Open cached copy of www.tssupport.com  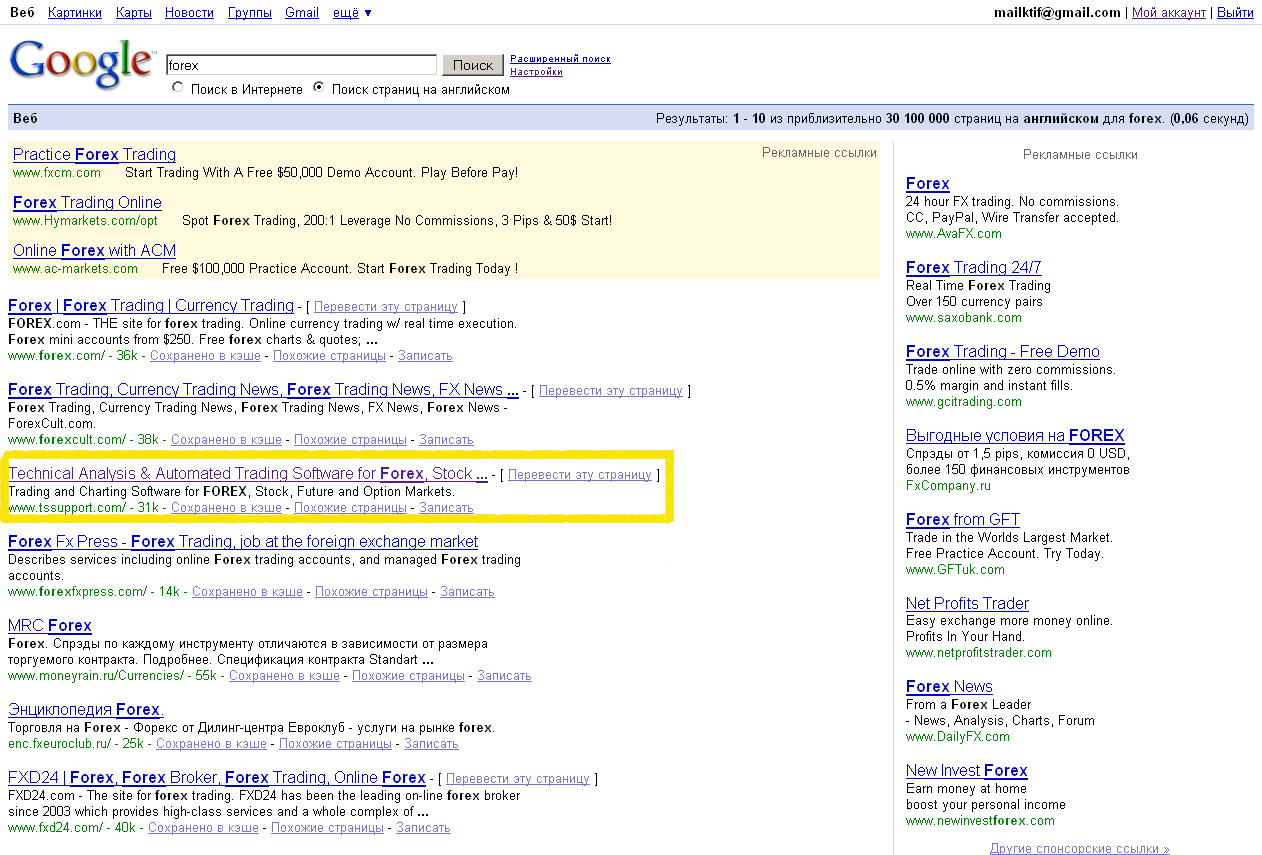226,508
